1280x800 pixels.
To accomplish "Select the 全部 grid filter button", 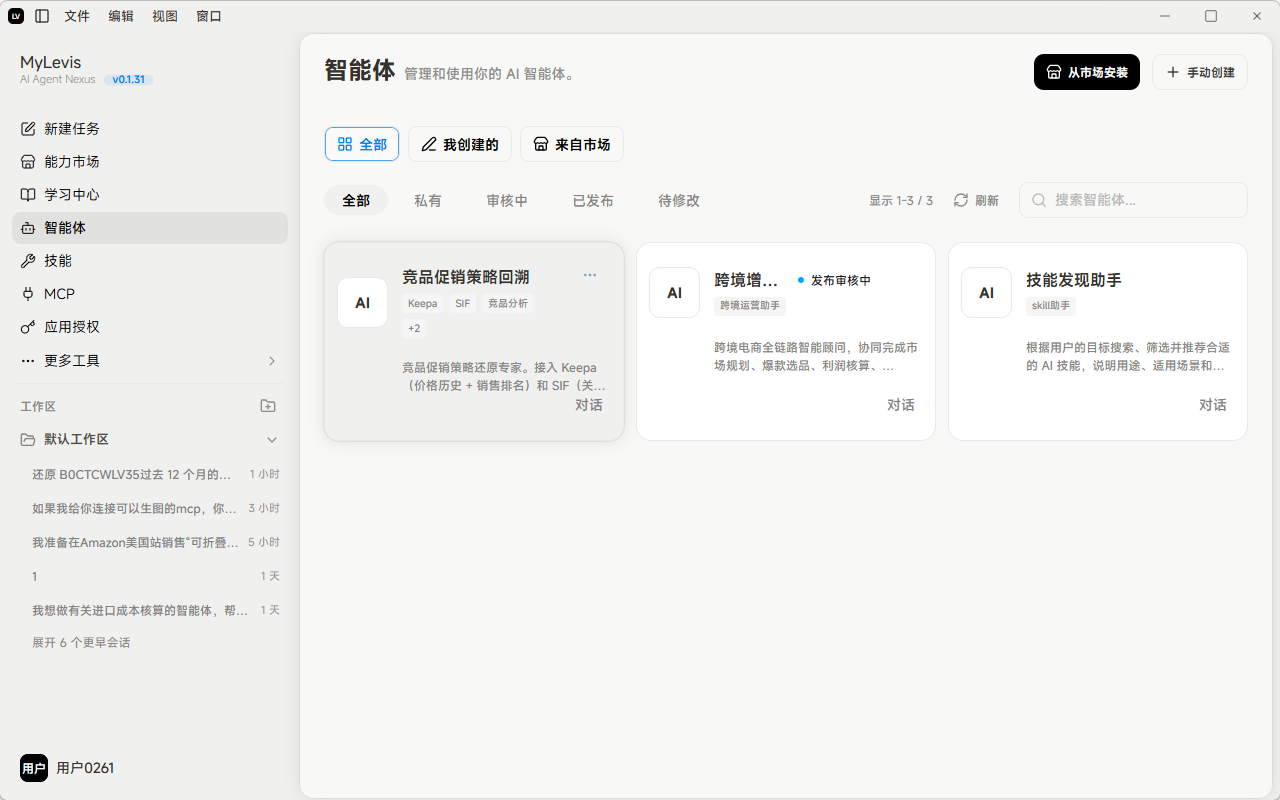I will [362, 144].
